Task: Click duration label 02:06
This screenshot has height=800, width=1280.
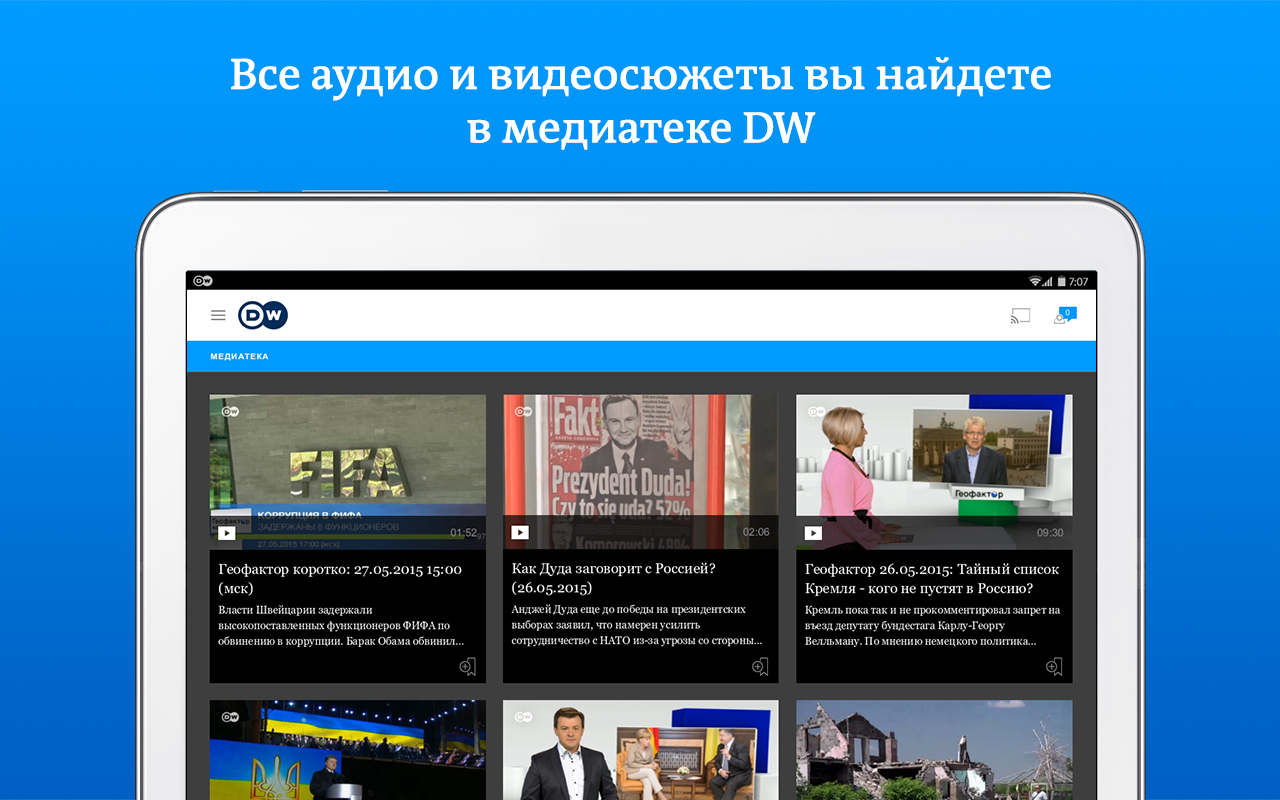Action: tap(756, 533)
